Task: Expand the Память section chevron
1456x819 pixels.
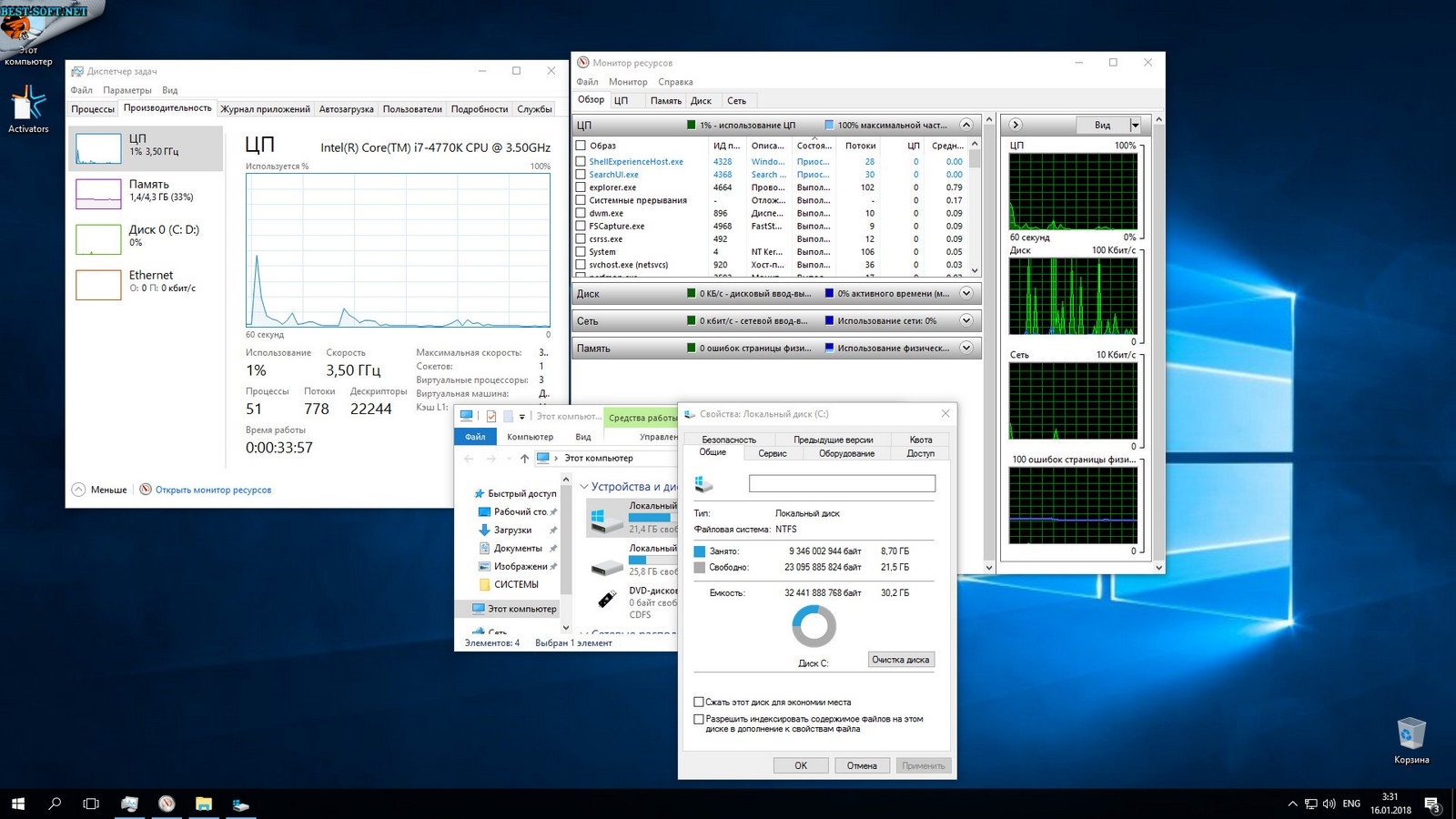Action: tap(966, 348)
